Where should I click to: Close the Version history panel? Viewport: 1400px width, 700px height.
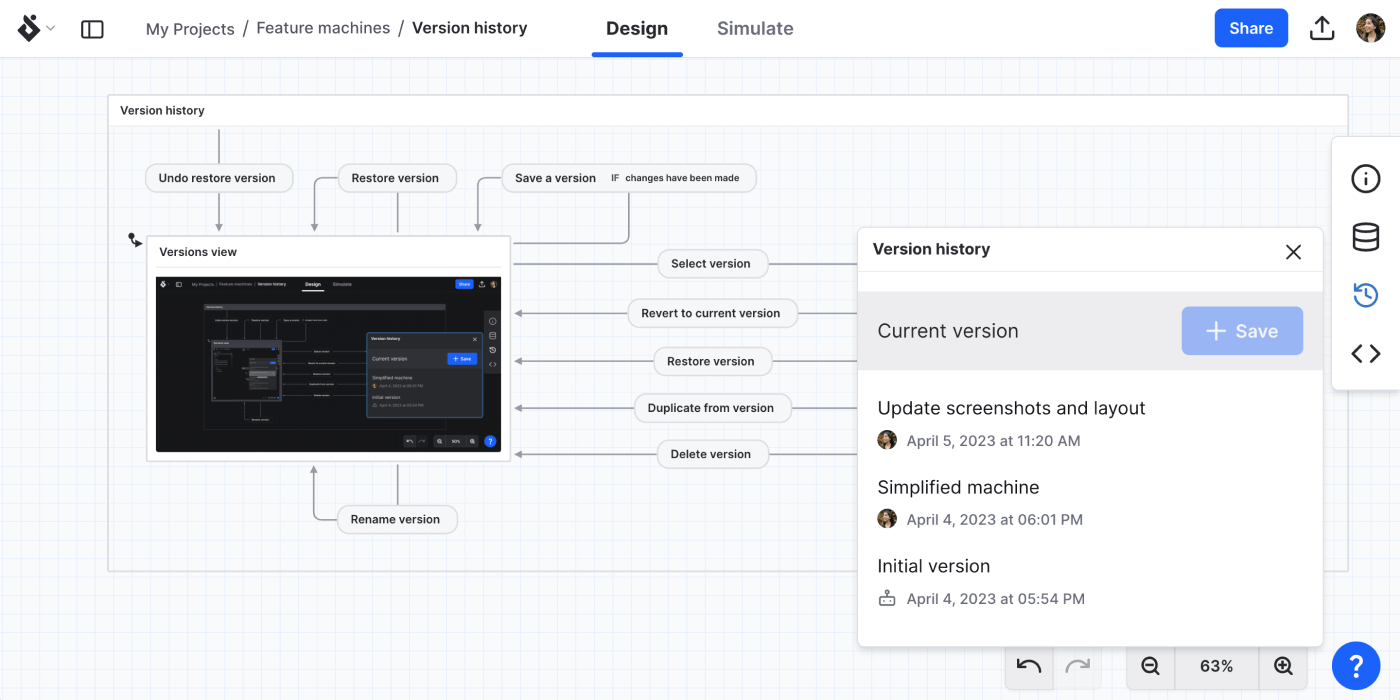[x=1293, y=252]
